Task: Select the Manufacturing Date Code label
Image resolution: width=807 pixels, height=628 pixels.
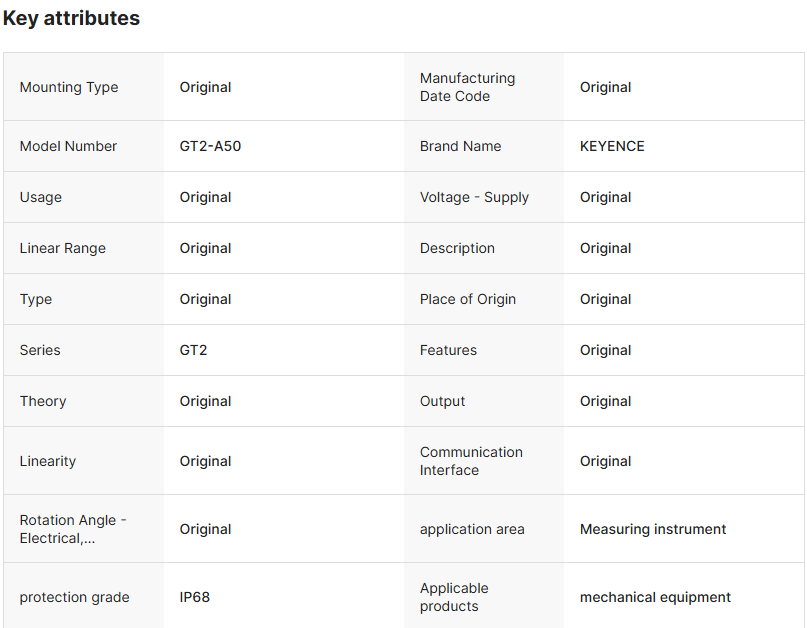Action: coord(467,87)
